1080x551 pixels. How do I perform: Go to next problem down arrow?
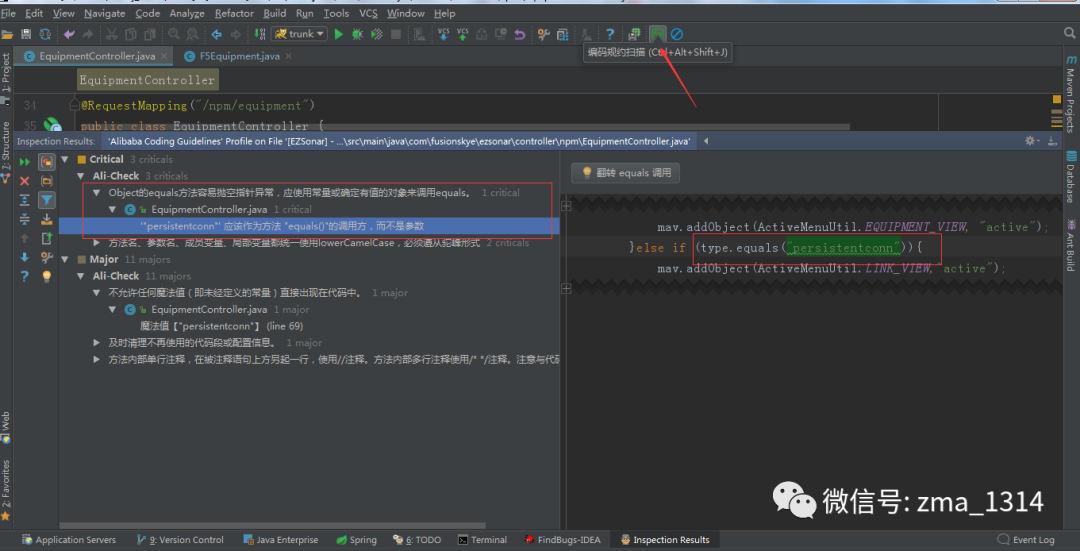25,257
